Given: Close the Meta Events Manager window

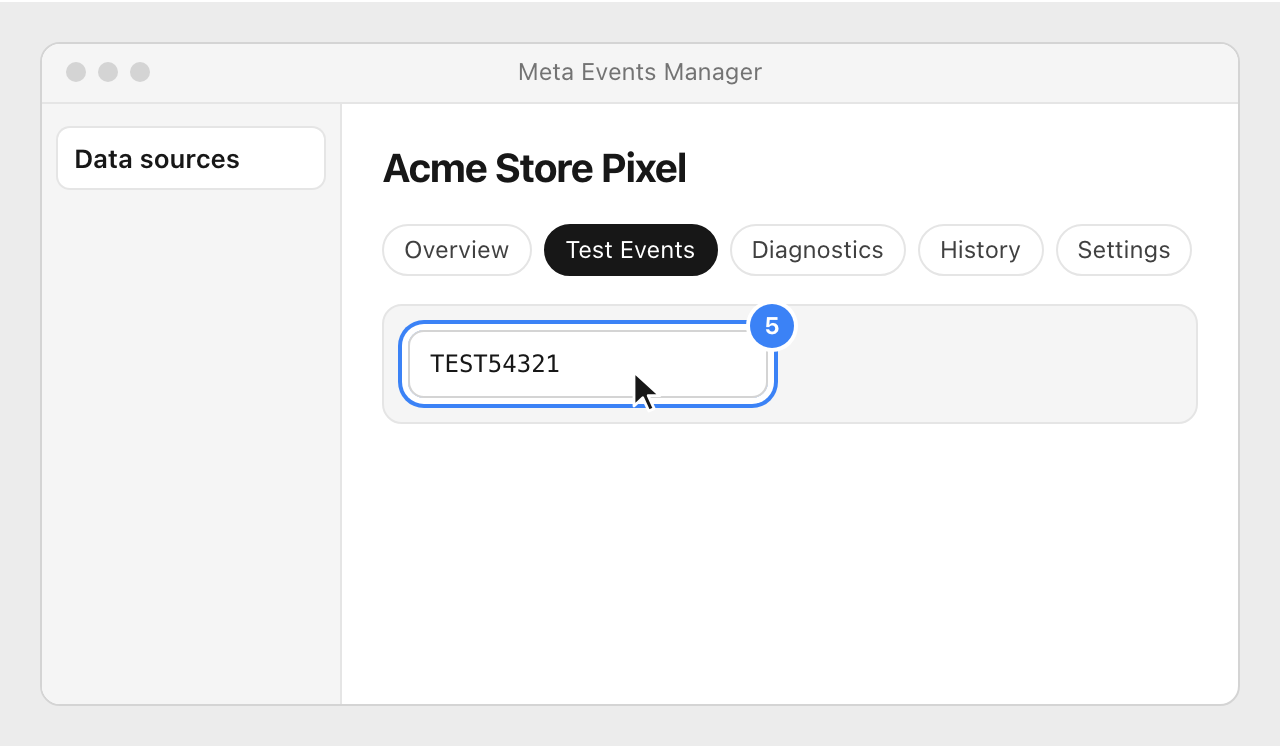Looking at the screenshot, I should tap(76, 72).
